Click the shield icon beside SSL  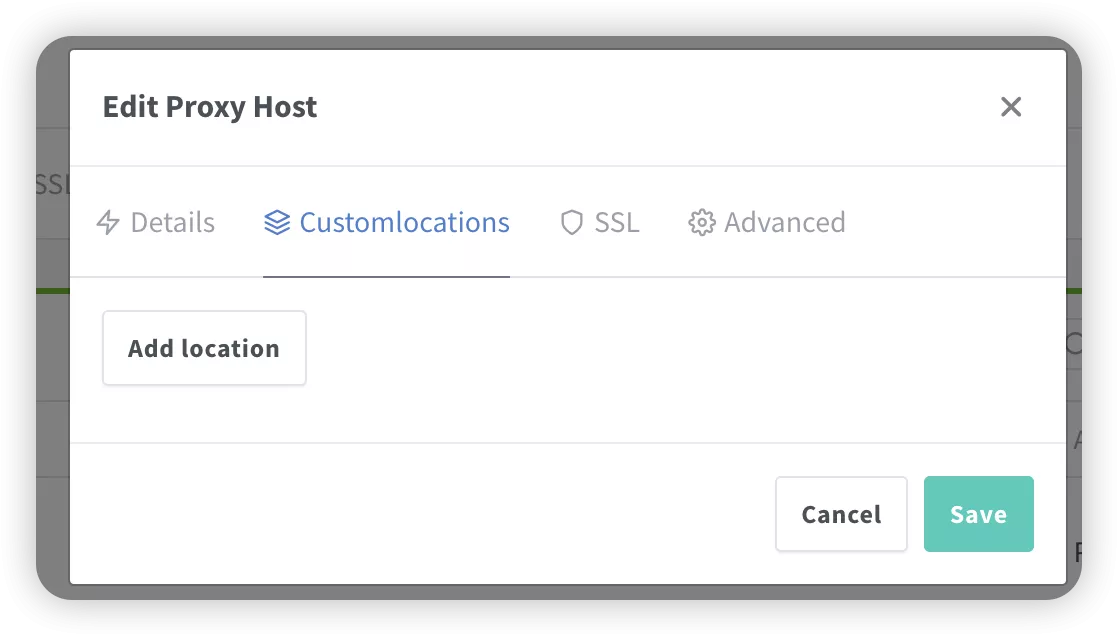pos(571,222)
